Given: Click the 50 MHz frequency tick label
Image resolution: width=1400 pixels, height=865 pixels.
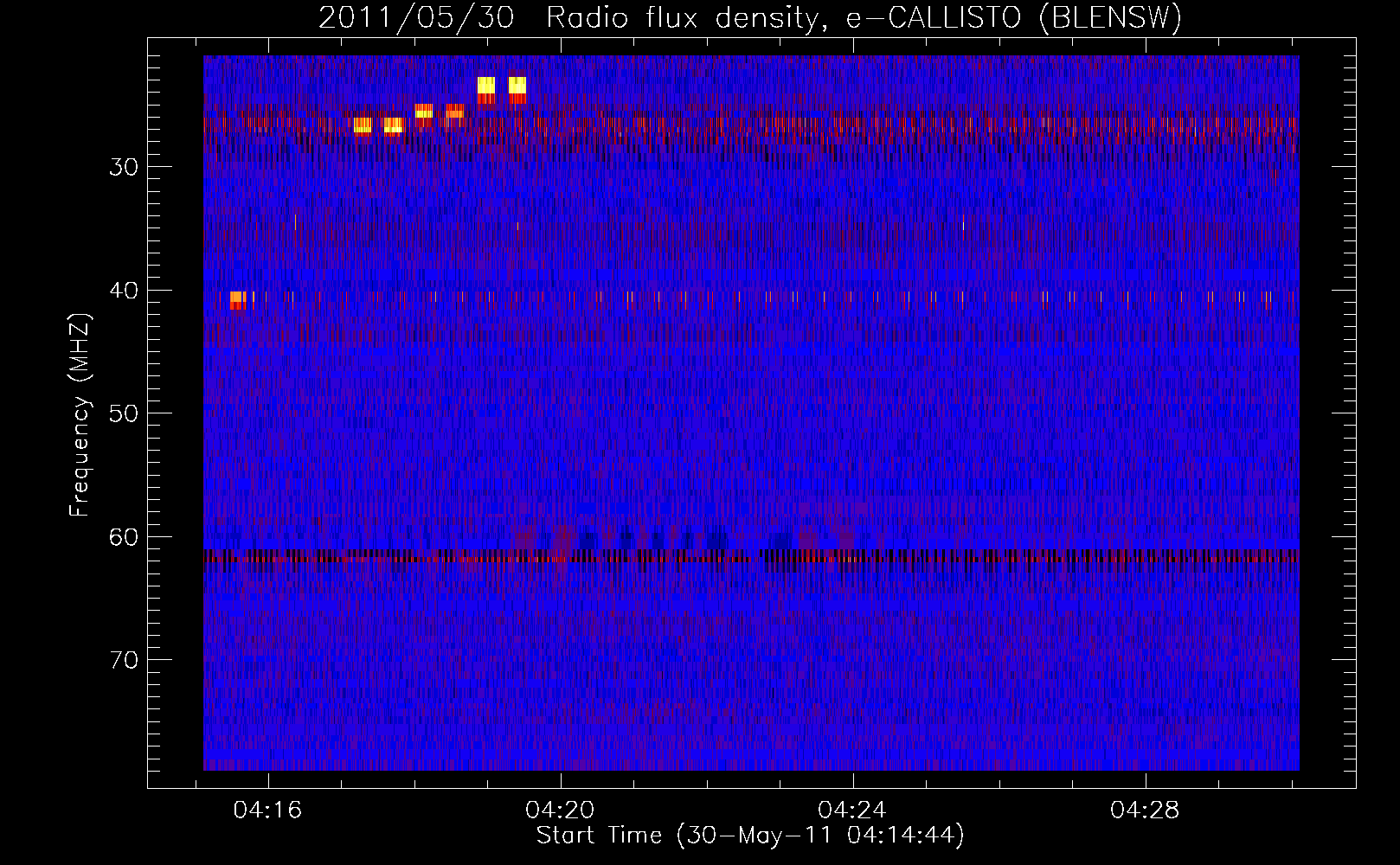Looking at the screenshot, I should [x=124, y=413].
